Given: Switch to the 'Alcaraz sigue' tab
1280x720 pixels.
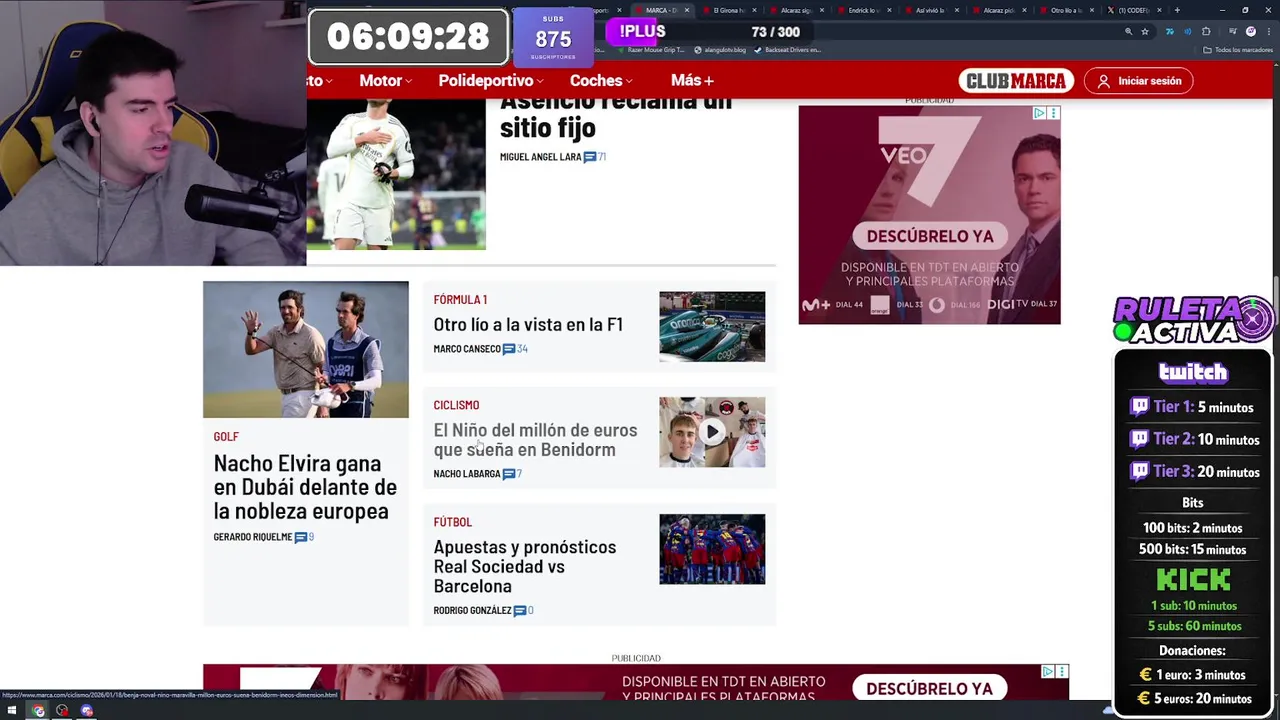Looking at the screenshot, I should (797, 10).
